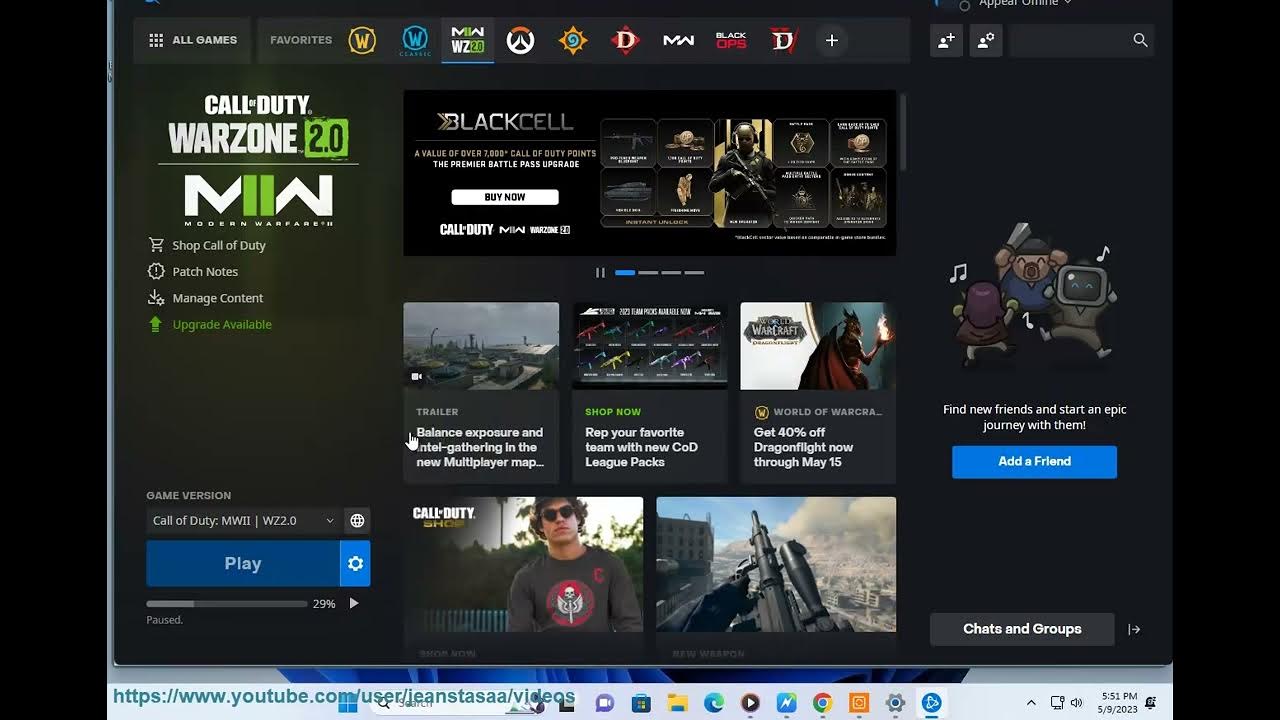The width and height of the screenshot is (1280, 720).
Task: Open the taskbar clock and date
Action: [x=1119, y=703]
